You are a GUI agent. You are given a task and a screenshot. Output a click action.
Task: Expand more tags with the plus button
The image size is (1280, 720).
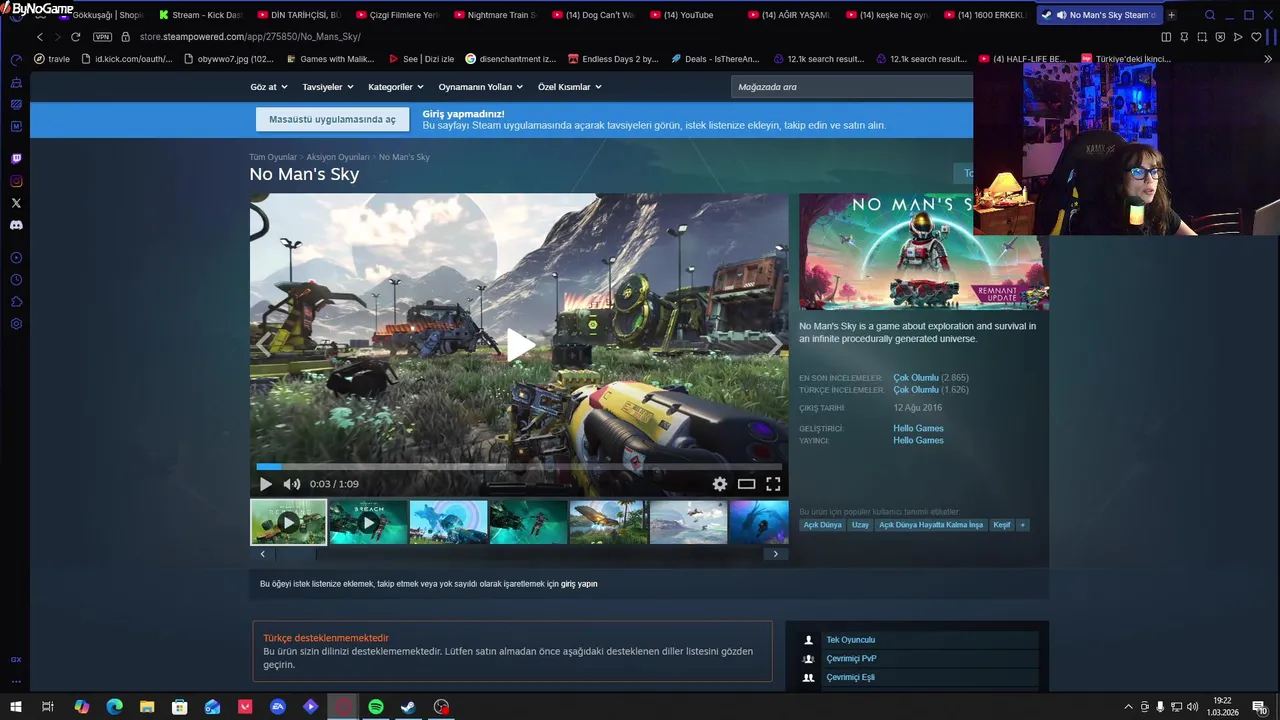1022,525
